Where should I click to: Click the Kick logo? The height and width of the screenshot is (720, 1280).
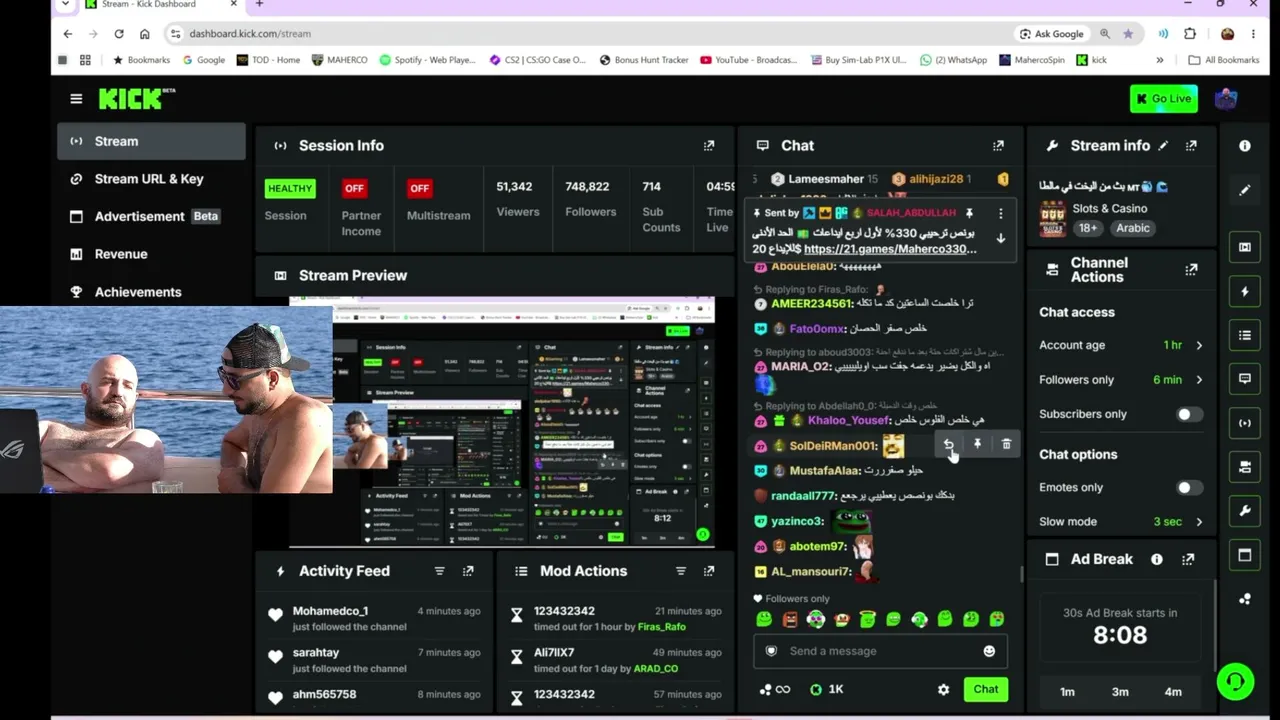(137, 98)
